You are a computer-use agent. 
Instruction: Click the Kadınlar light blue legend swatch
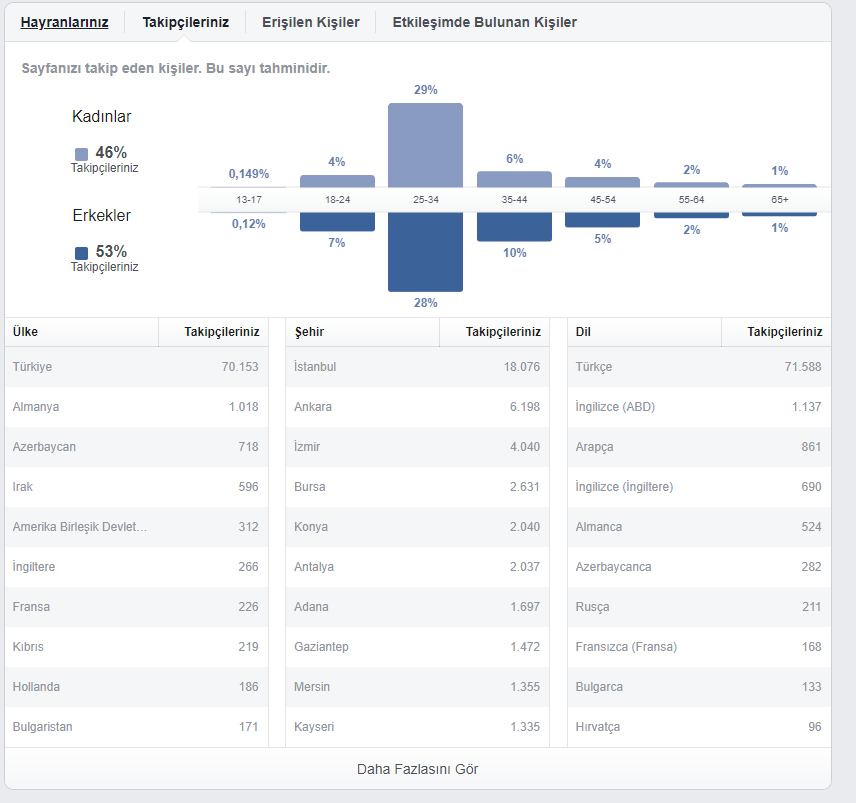(x=81, y=154)
